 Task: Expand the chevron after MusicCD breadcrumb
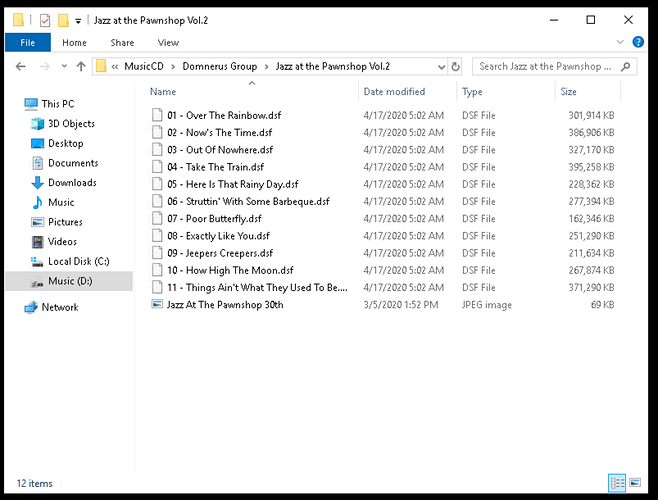click(x=173, y=66)
